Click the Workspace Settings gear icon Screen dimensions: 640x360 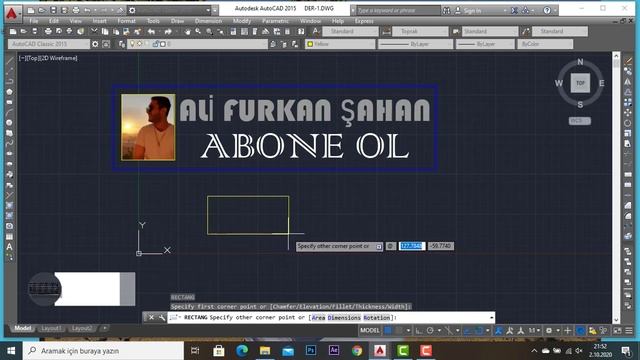[95, 44]
